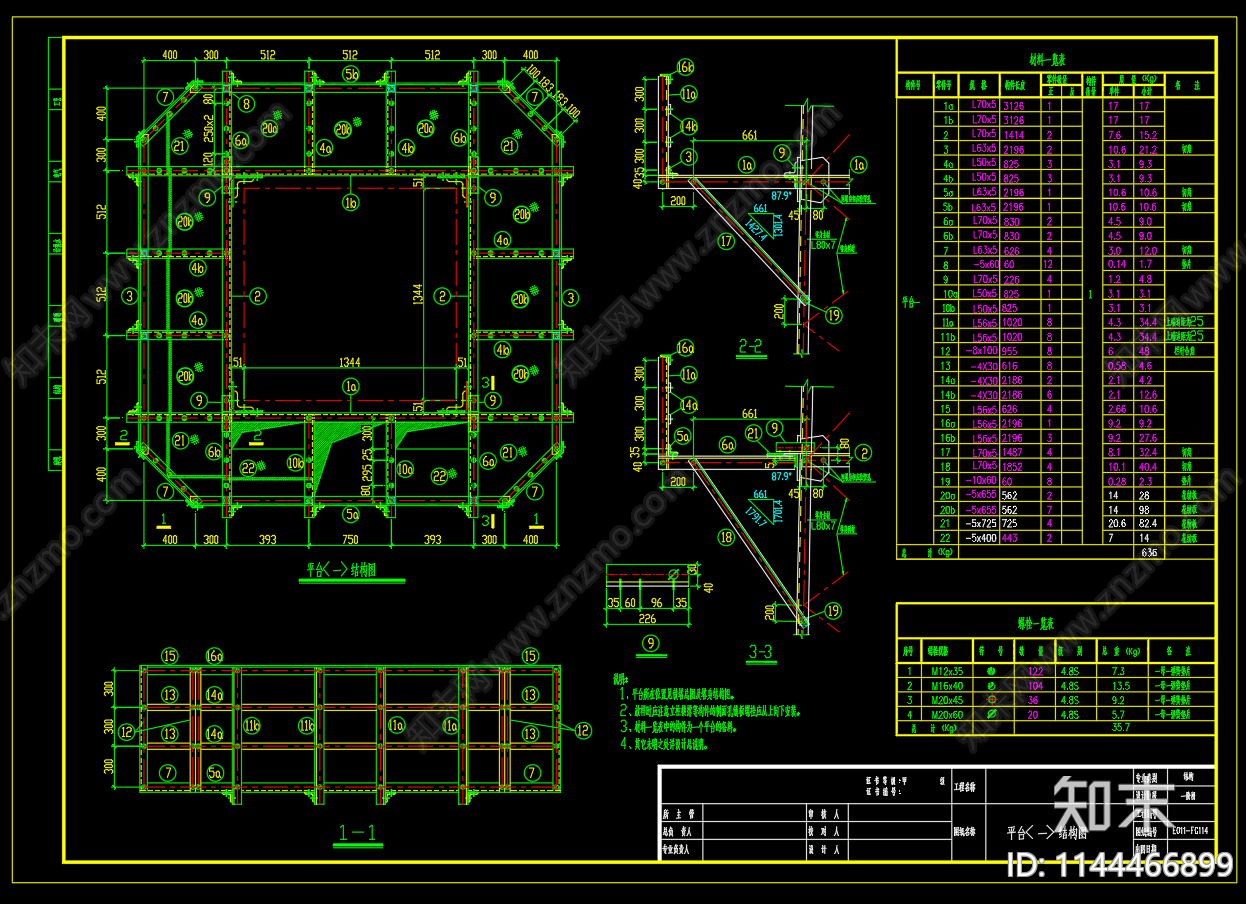Click the "说明:" notes heading
The width and height of the screenshot is (1246, 904).
point(621,678)
